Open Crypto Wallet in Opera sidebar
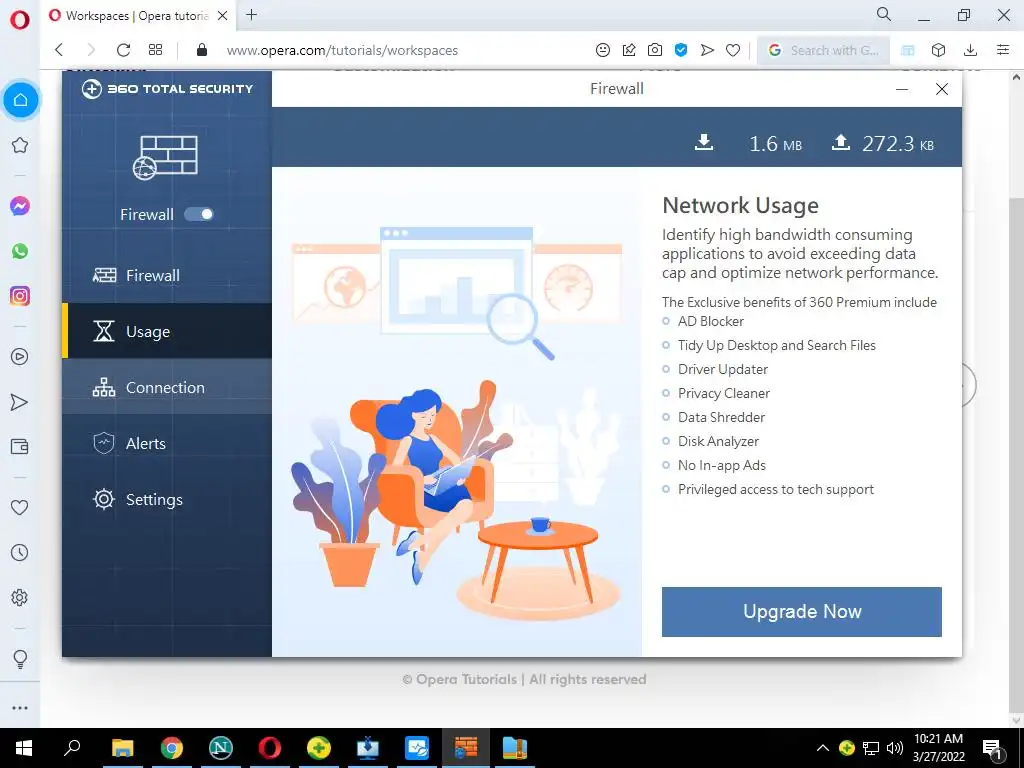Image resolution: width=1024 pixels, height=768 pixels. point(20,447)
